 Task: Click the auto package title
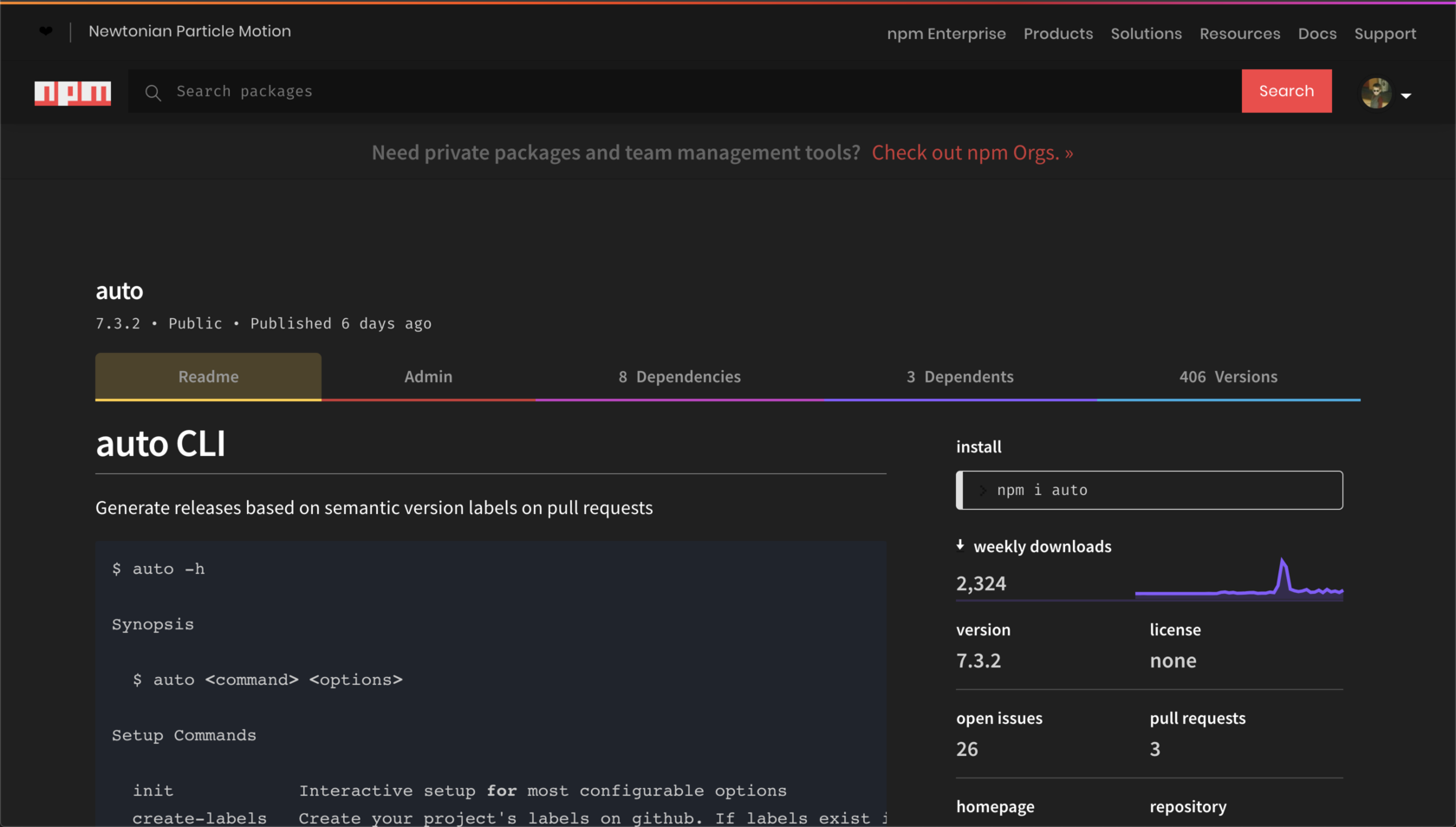click(x=120, y=291)
